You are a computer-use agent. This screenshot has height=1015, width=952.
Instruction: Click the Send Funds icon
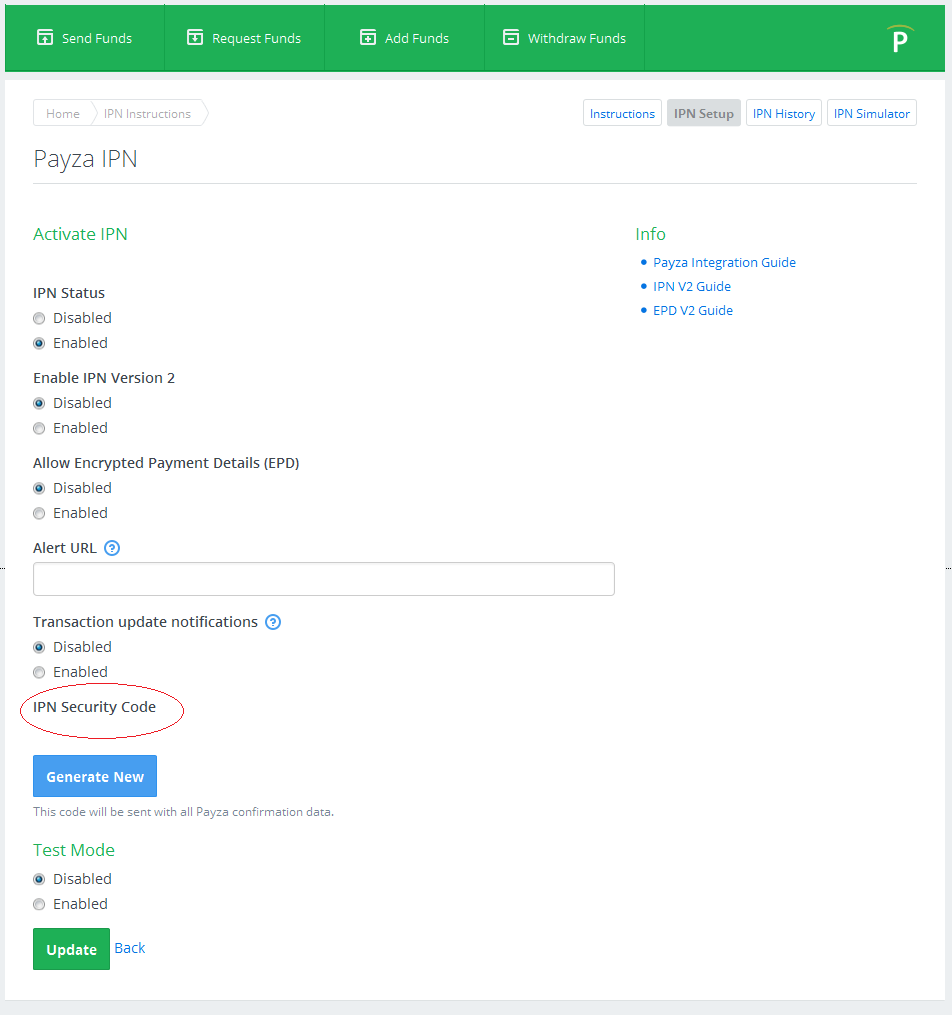pos(45,38)
